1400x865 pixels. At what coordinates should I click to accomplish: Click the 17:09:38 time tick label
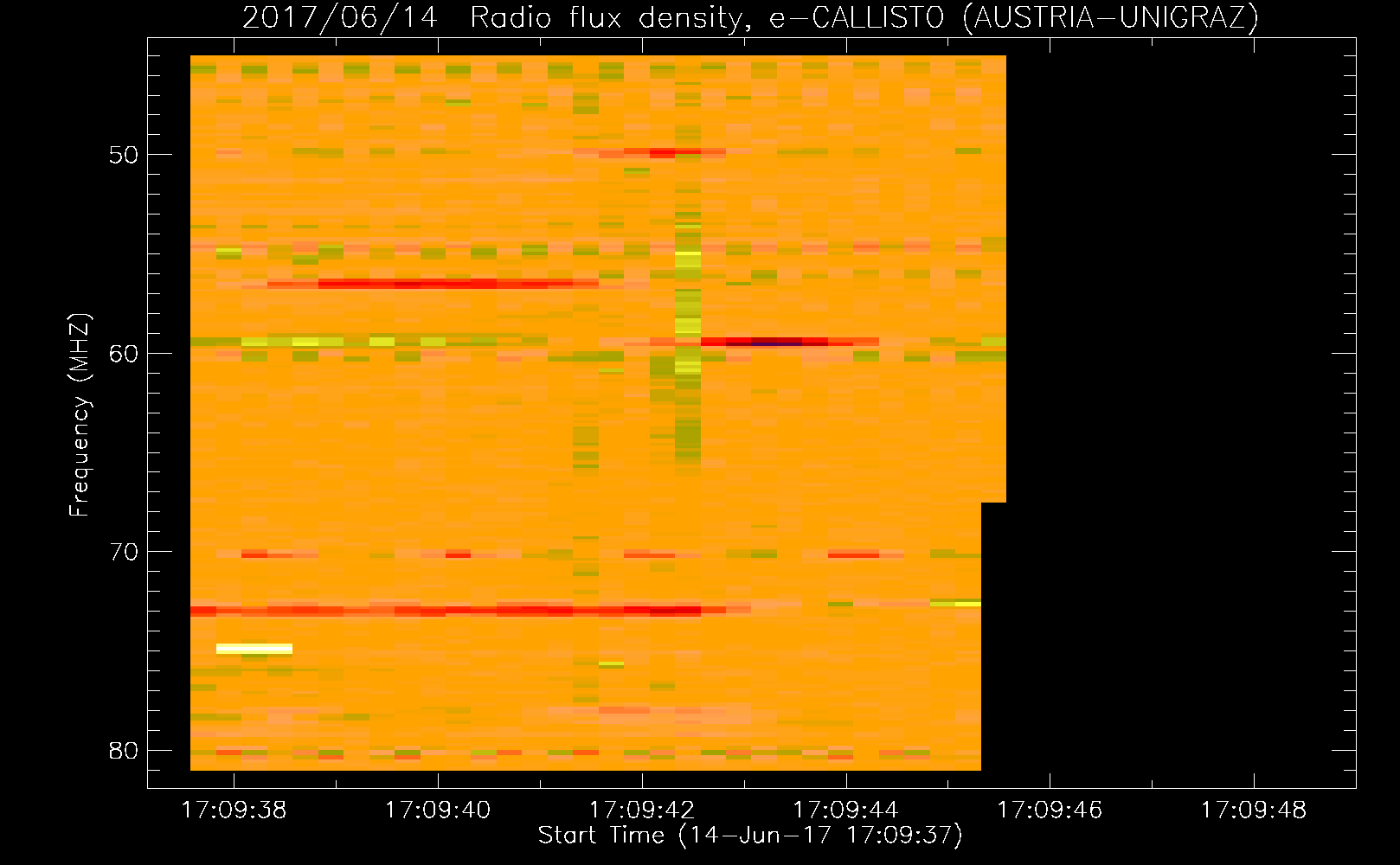(x=233, y=811)
